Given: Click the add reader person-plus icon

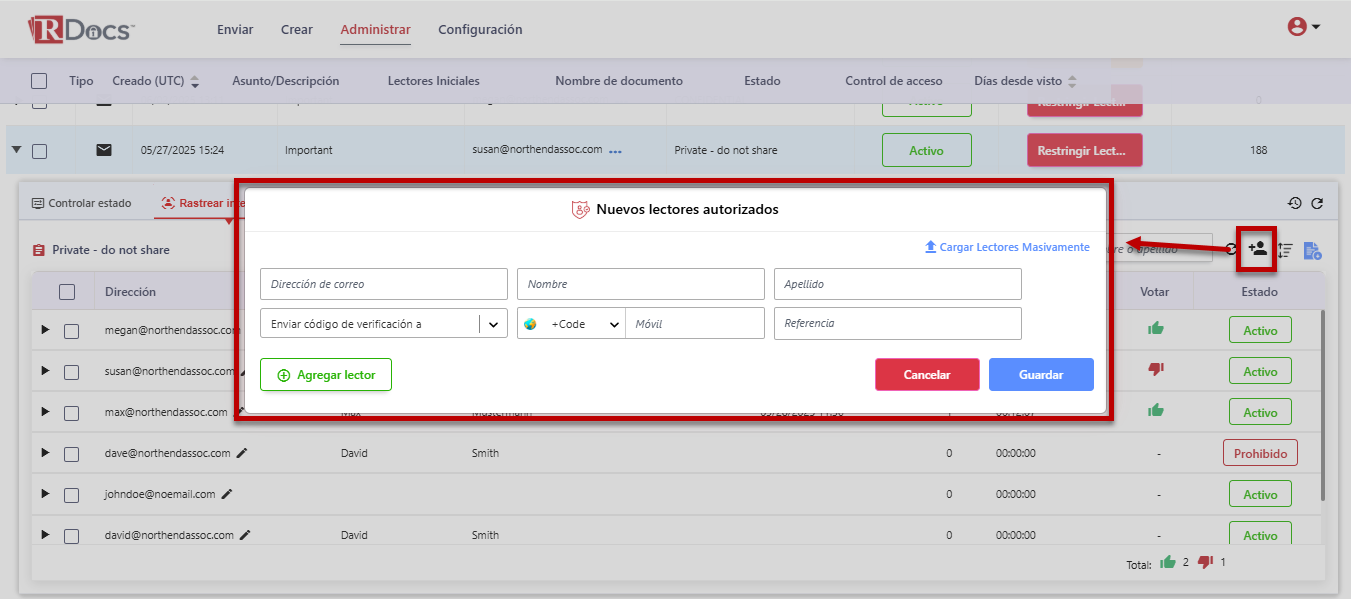Looking at the screenshot, I should click(x=1257, y=249).
